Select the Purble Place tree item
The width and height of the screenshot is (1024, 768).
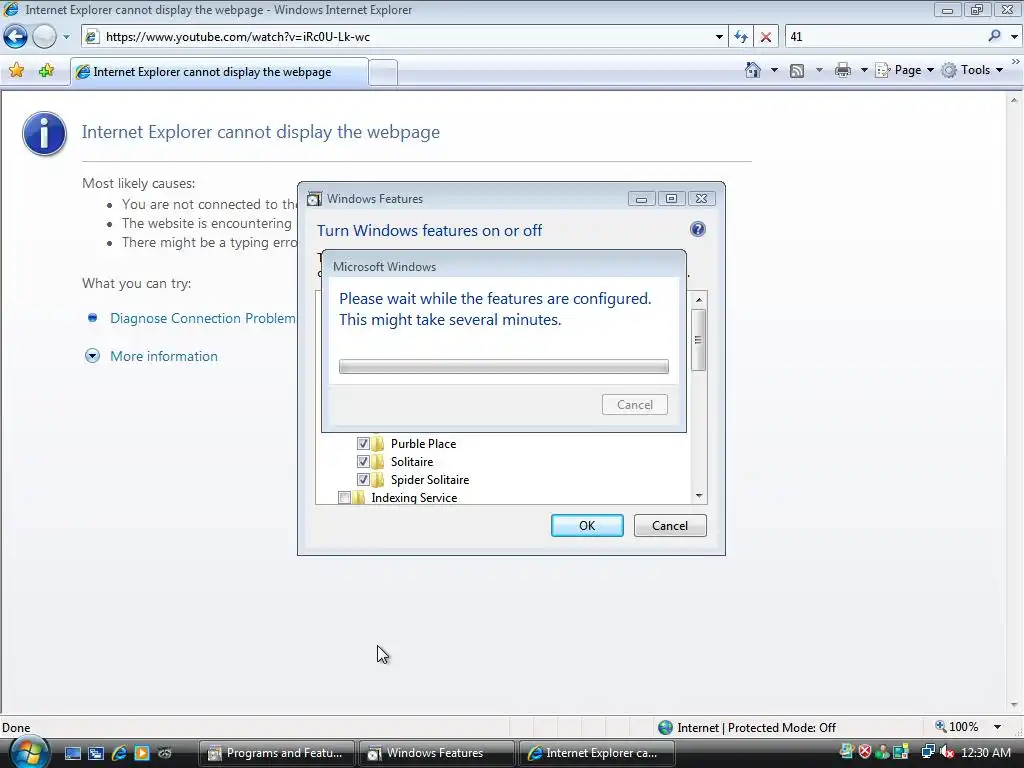pyautogui.click(x=423, y=443)
